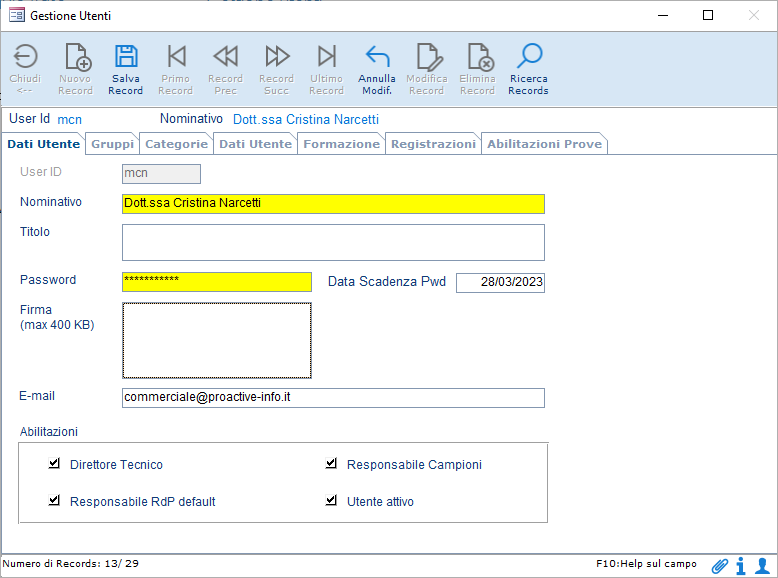Switch to the Gruppi tab
The height and width of the screenshot is (578, 778).
point(113,144)
